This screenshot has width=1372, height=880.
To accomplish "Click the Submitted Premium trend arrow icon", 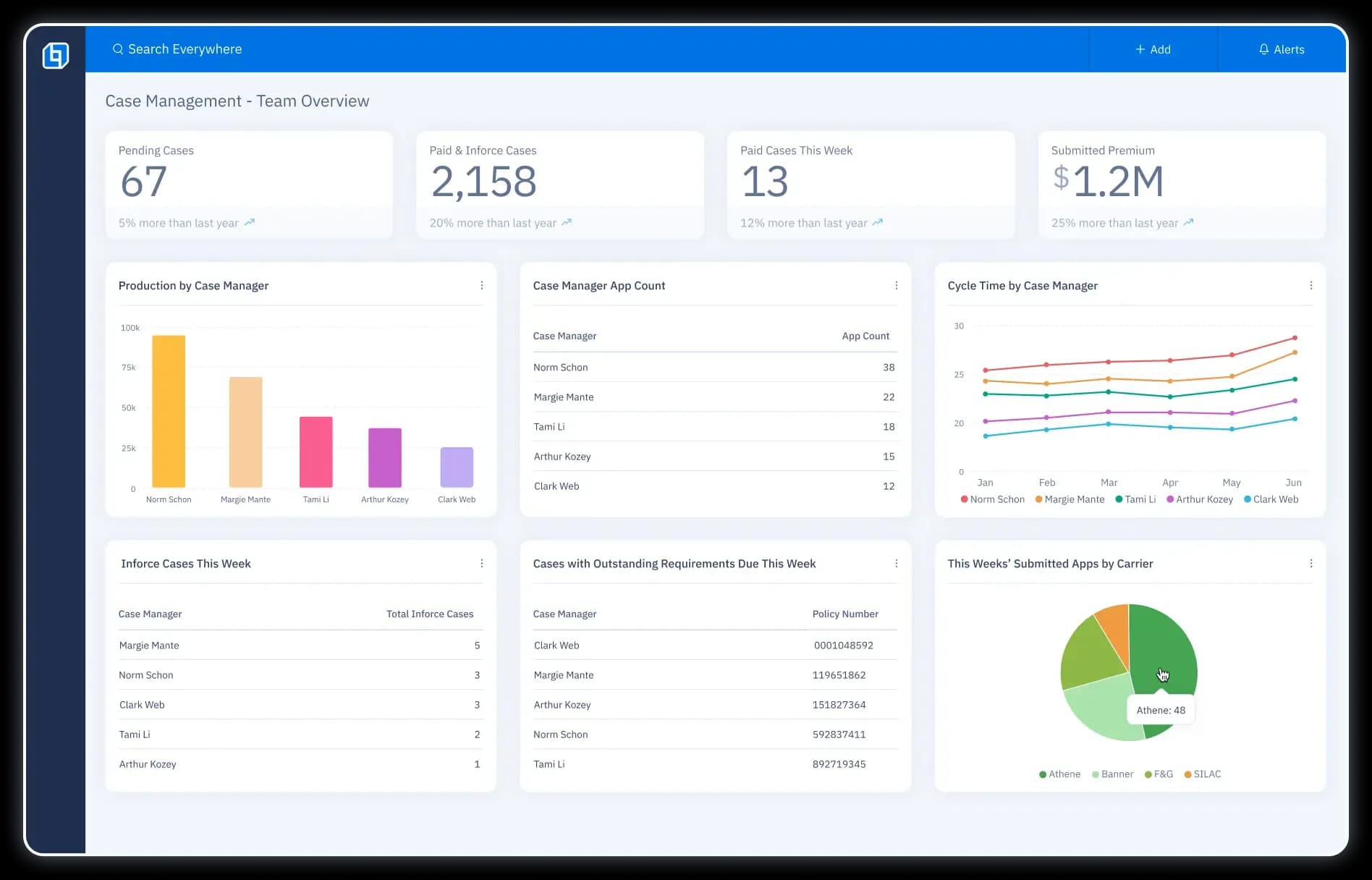I will pos(1188,223).
